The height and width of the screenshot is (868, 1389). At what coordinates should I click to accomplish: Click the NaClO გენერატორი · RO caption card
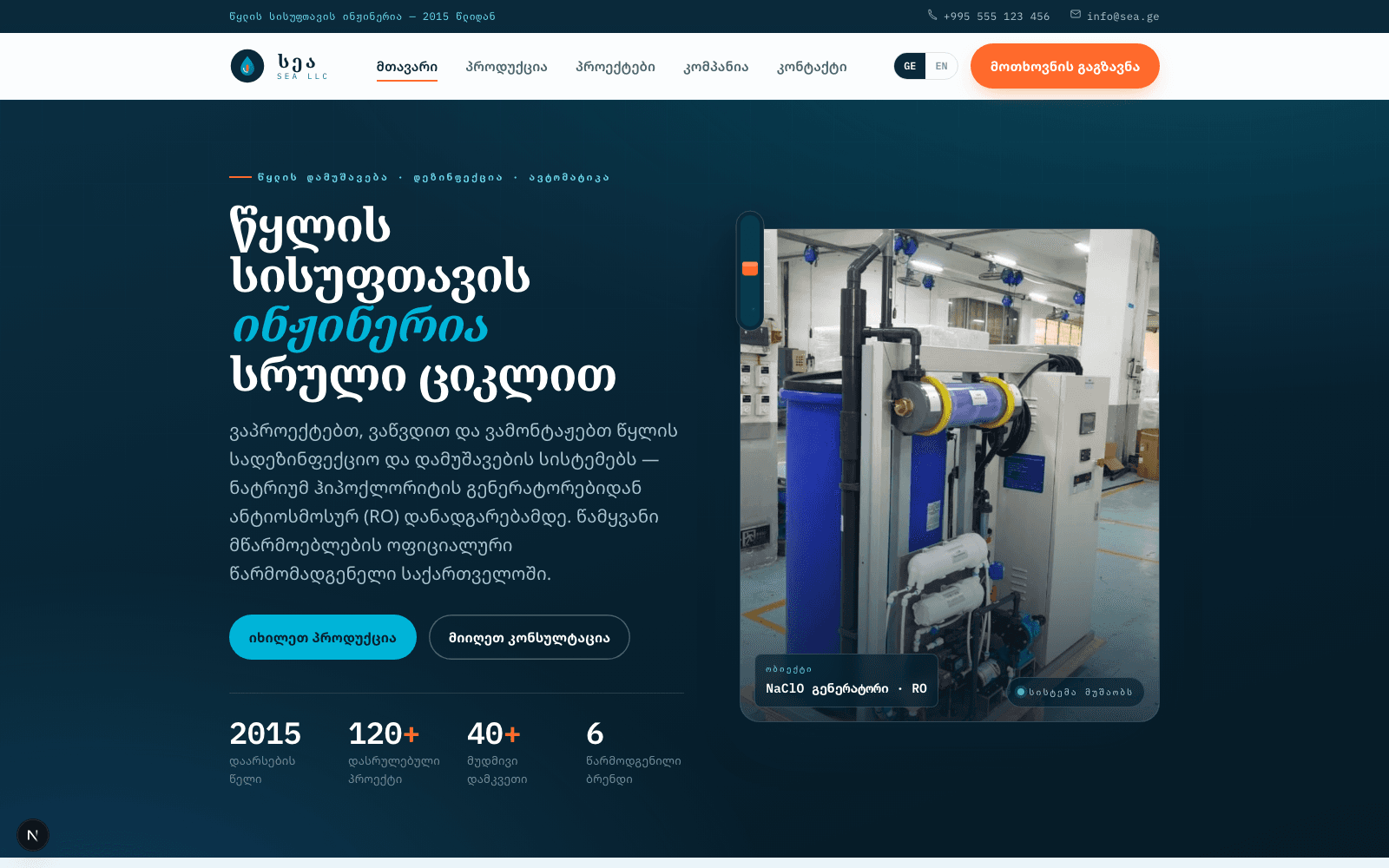[x=846, y=681]
